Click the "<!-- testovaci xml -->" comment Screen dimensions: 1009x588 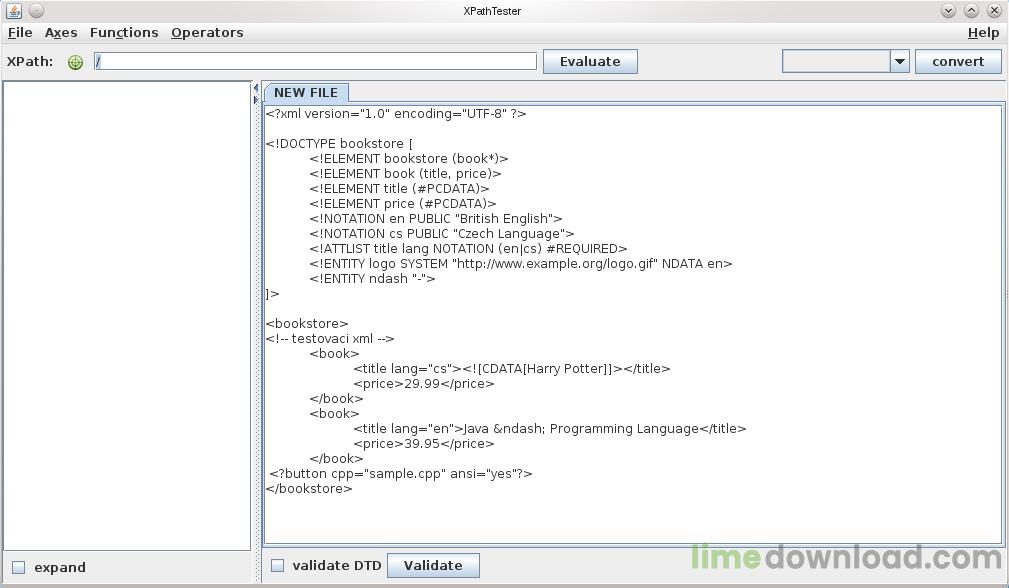pos(329,338)
